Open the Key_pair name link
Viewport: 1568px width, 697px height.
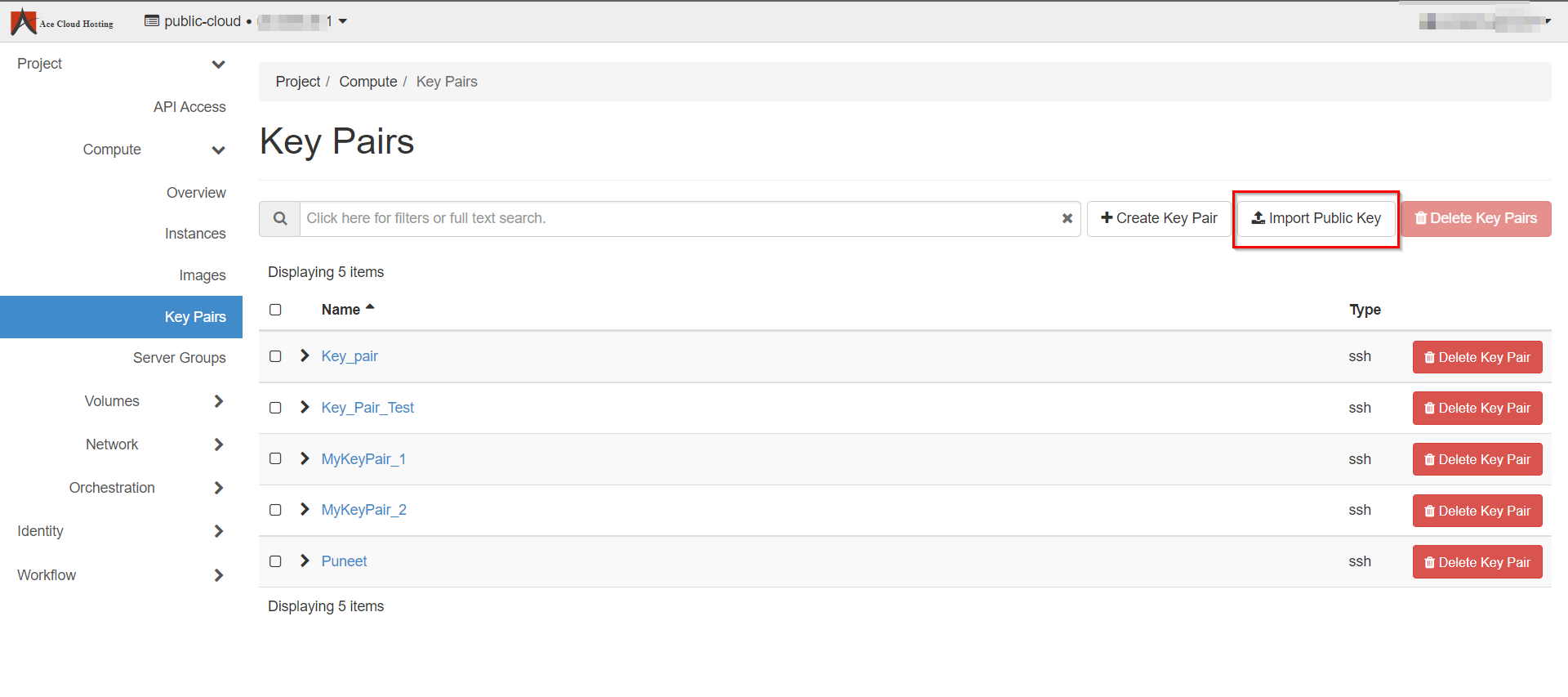coord(350,356)
